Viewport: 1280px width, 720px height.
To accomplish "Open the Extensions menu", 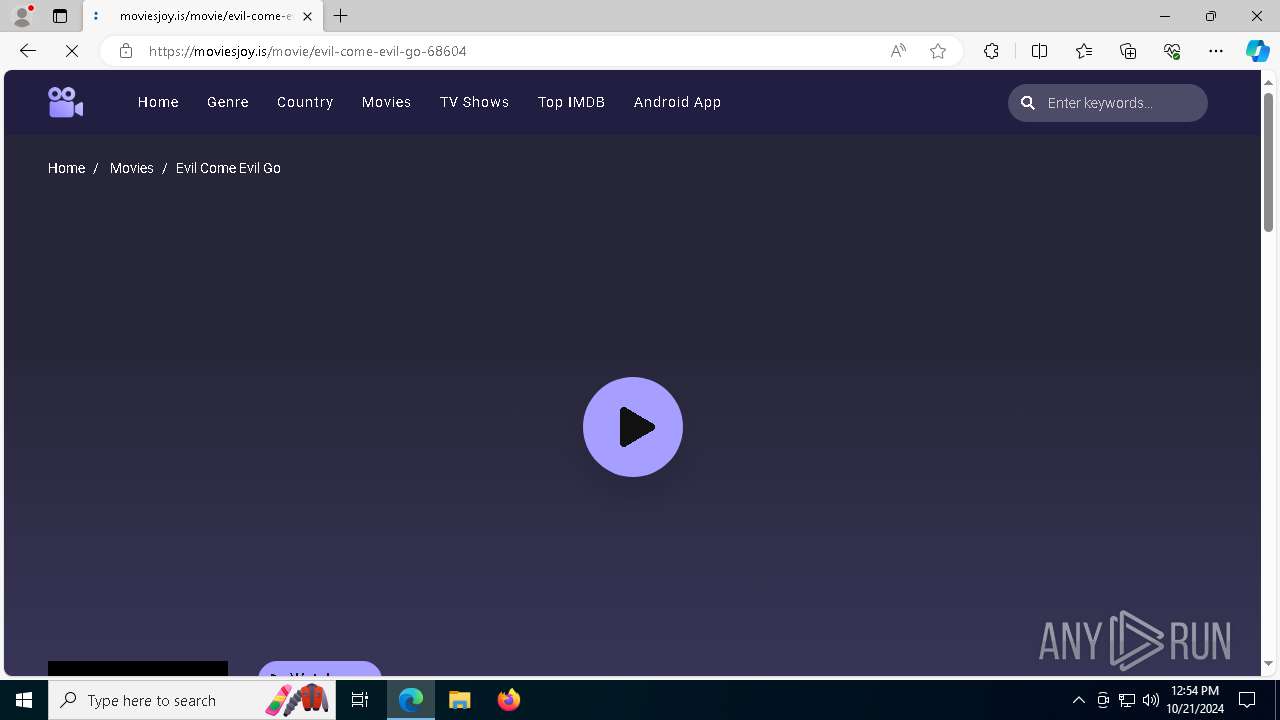I will [991, 51].
